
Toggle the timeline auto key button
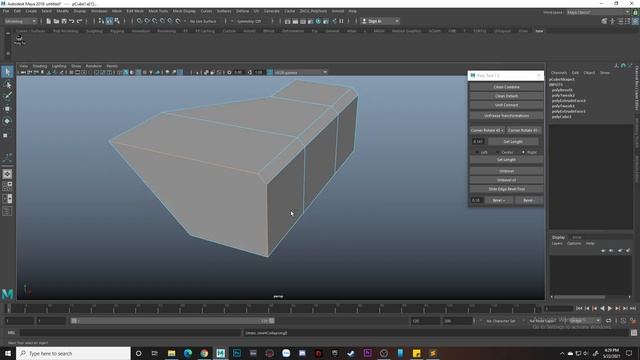(633, 321)
